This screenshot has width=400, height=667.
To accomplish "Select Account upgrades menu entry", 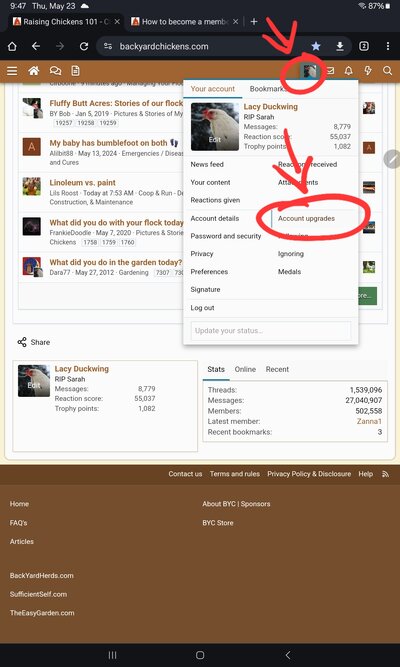I will pos(306,218).
